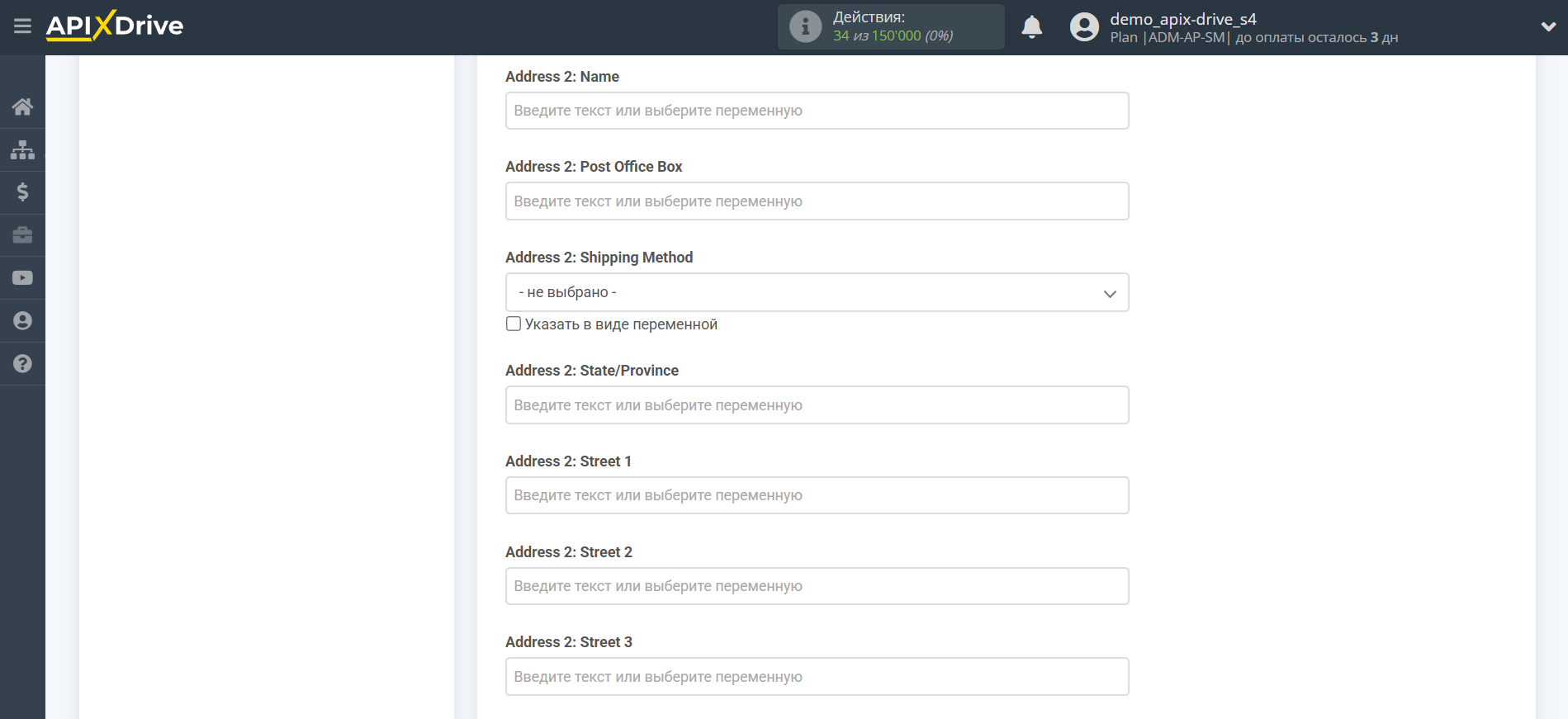Click the question mark help icon

click(x=22, y=364)
